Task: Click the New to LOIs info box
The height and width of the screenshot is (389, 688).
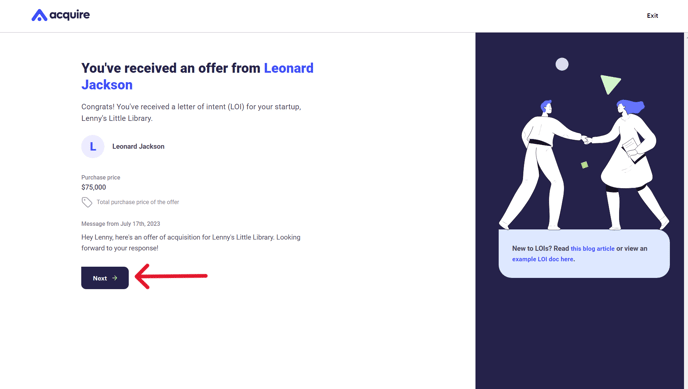Action: (x=584, y=253)
